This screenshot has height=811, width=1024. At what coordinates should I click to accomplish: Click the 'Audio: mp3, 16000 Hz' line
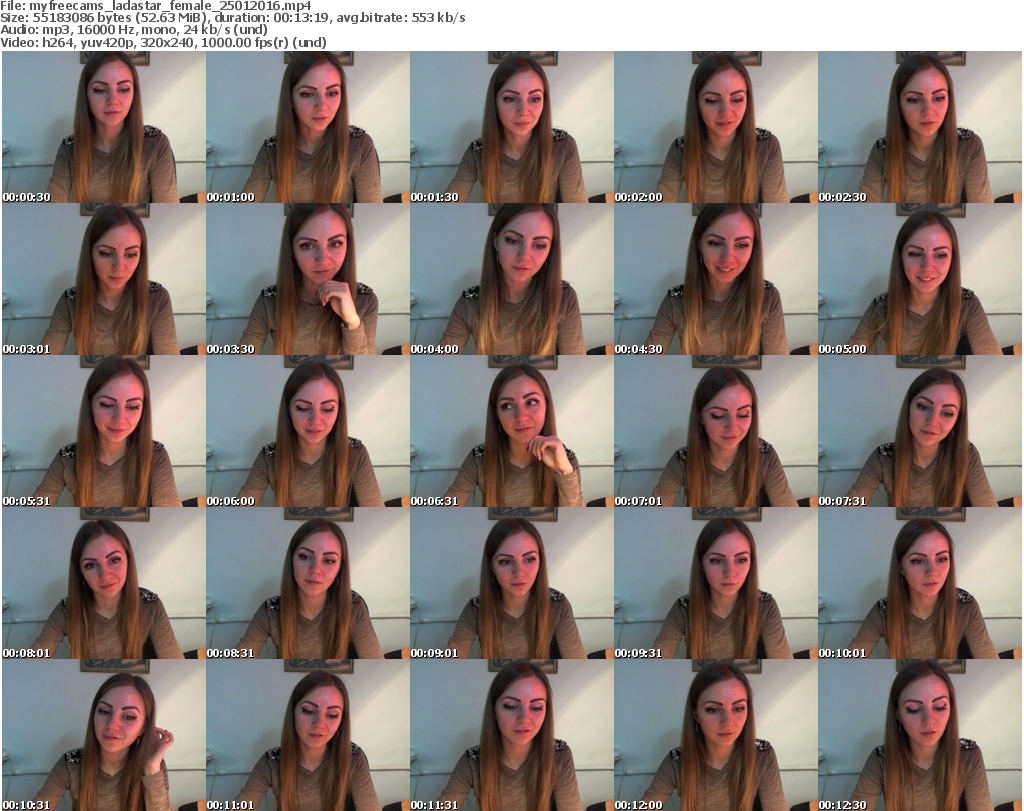coord(134,30)
